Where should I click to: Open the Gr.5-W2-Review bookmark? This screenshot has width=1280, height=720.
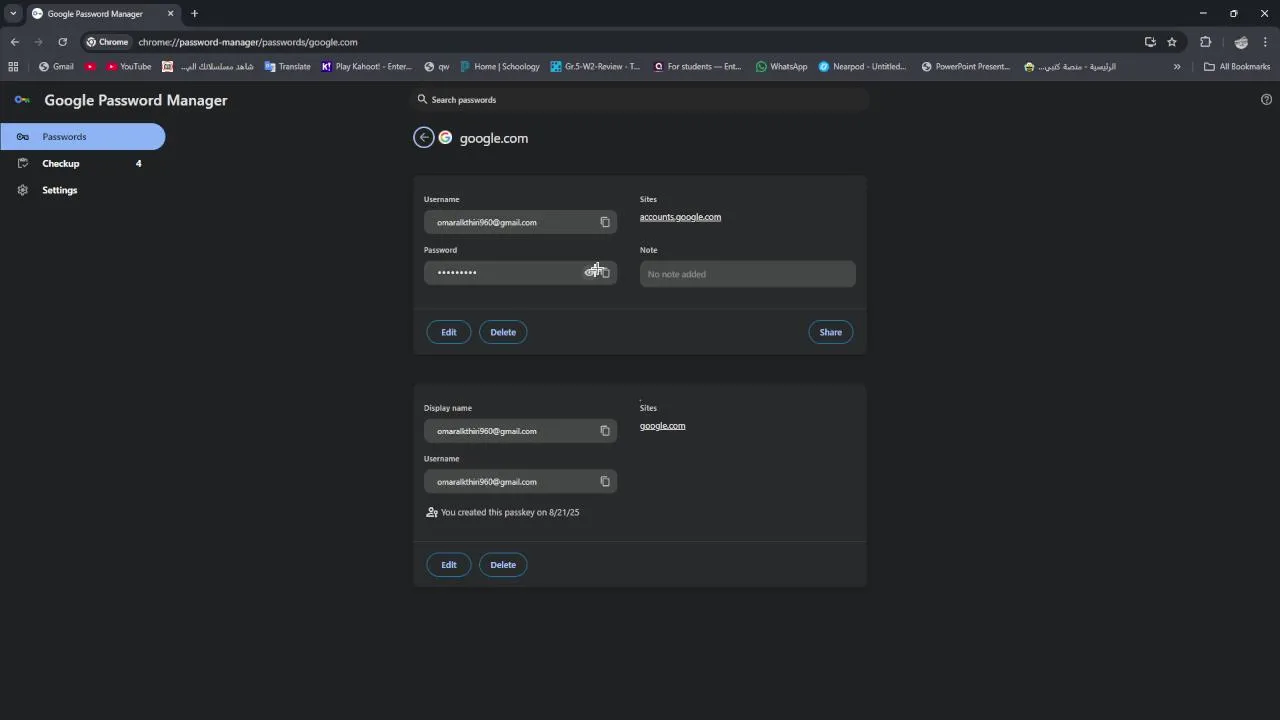pos(596,67)
